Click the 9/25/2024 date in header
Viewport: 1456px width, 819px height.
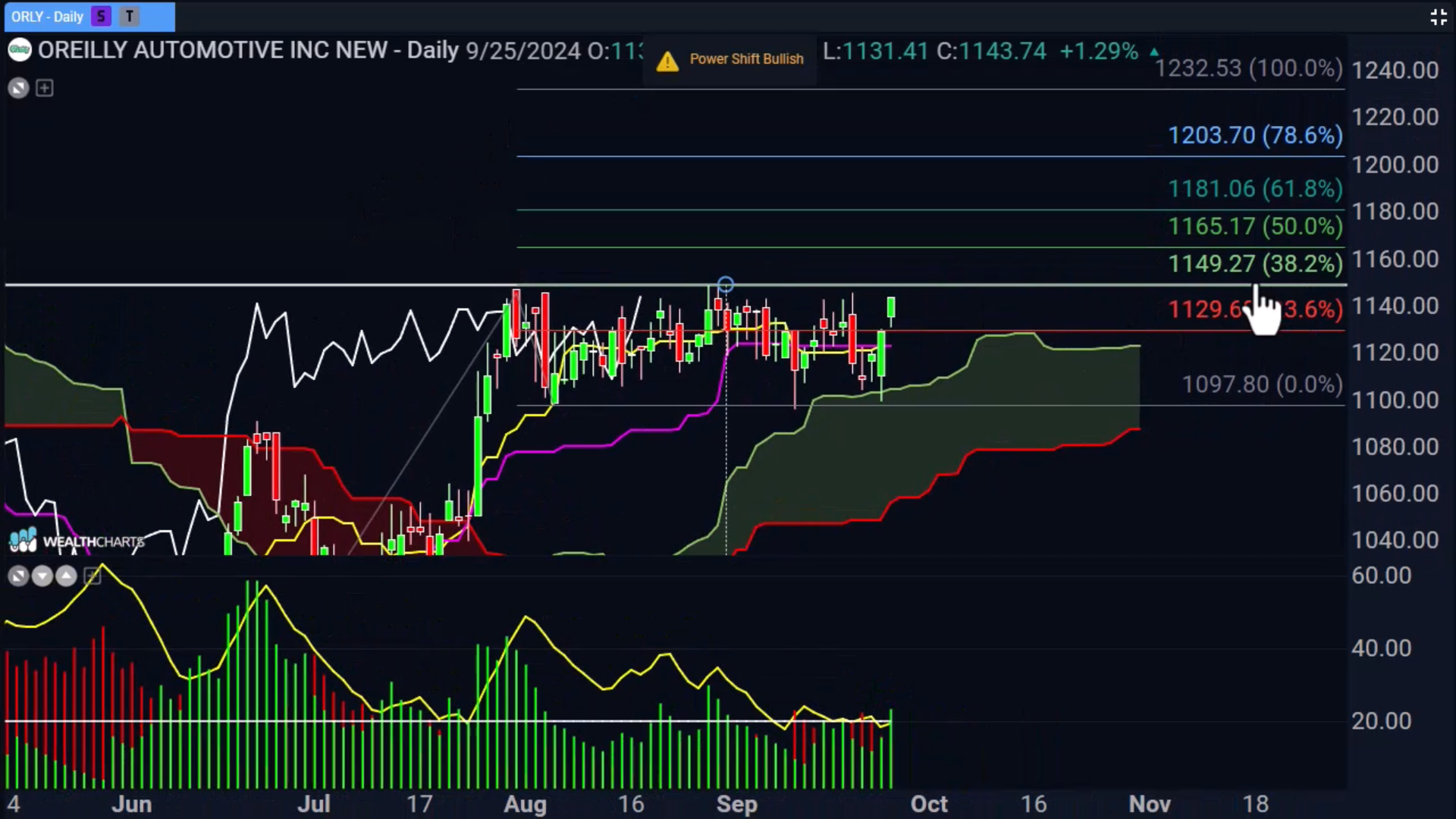click(x=523, y=51)
